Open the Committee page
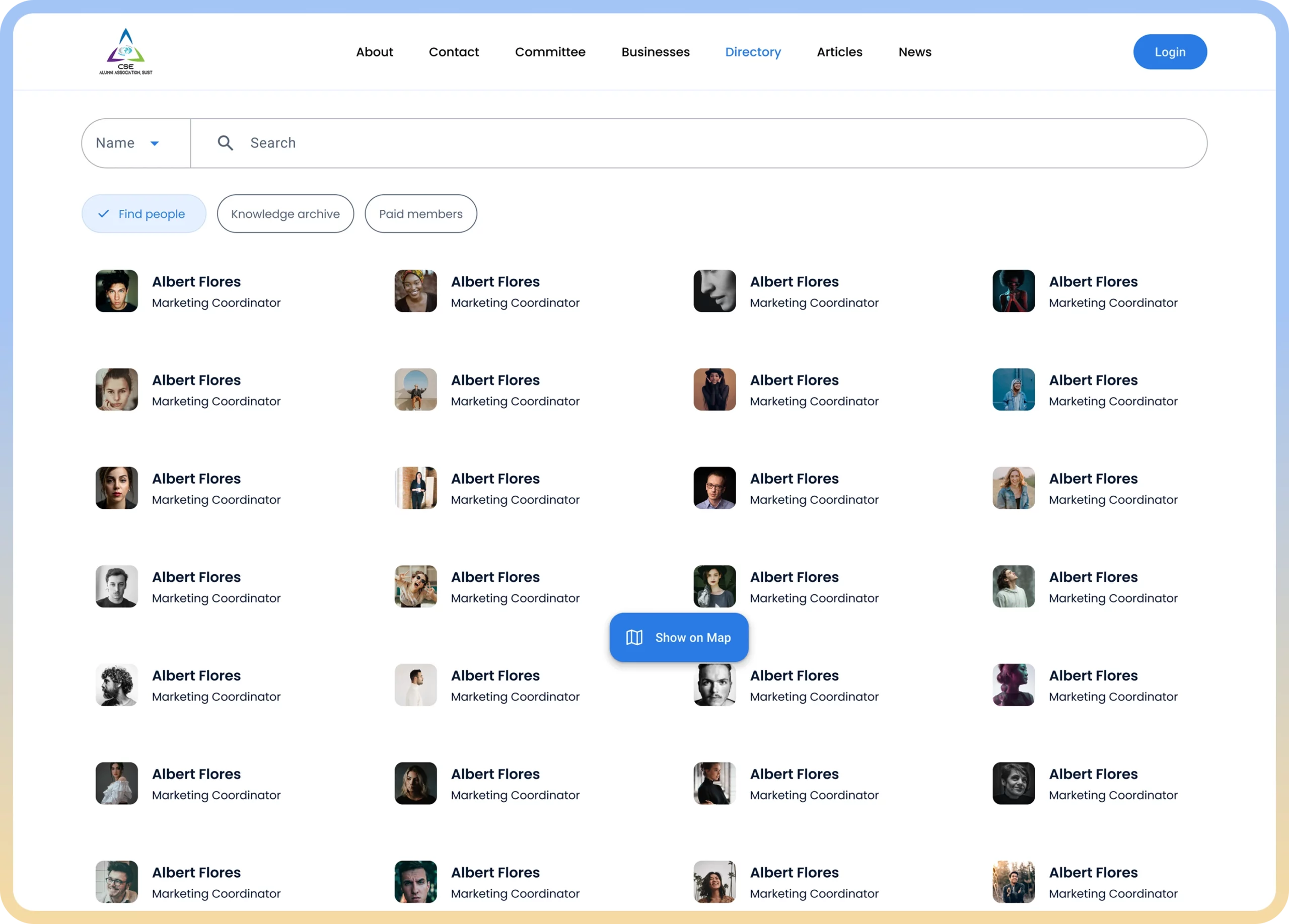Image resolution: width=1289 pixels, height=924 pixels. pos(549,52)
